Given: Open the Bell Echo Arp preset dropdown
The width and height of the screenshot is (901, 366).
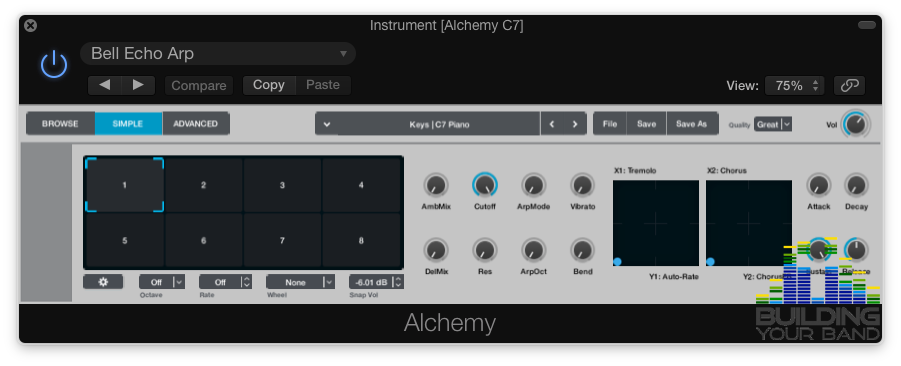Looking at the screenshot, I should tap(218, 53).
